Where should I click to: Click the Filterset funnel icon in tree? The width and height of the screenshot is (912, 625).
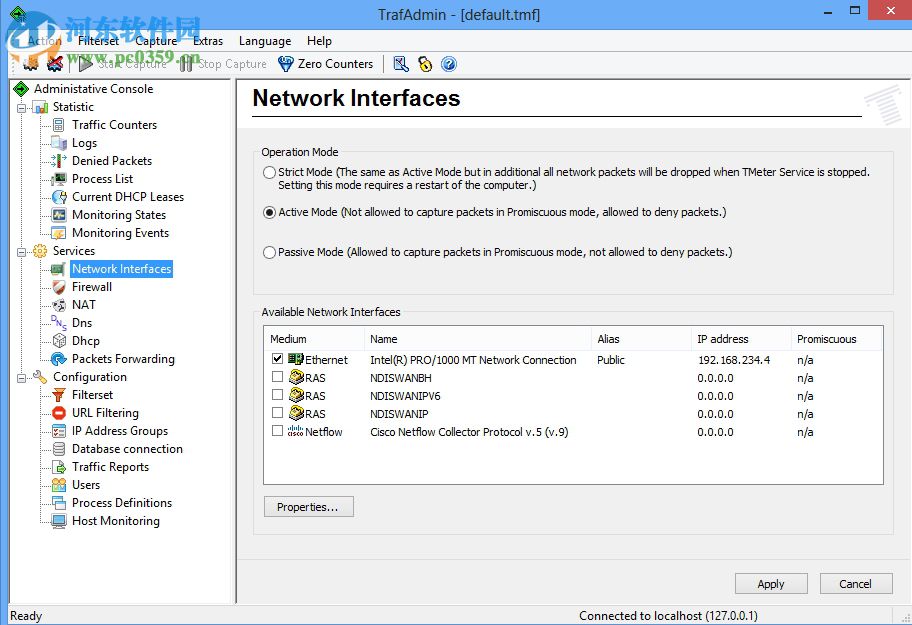tap(59, 395)
